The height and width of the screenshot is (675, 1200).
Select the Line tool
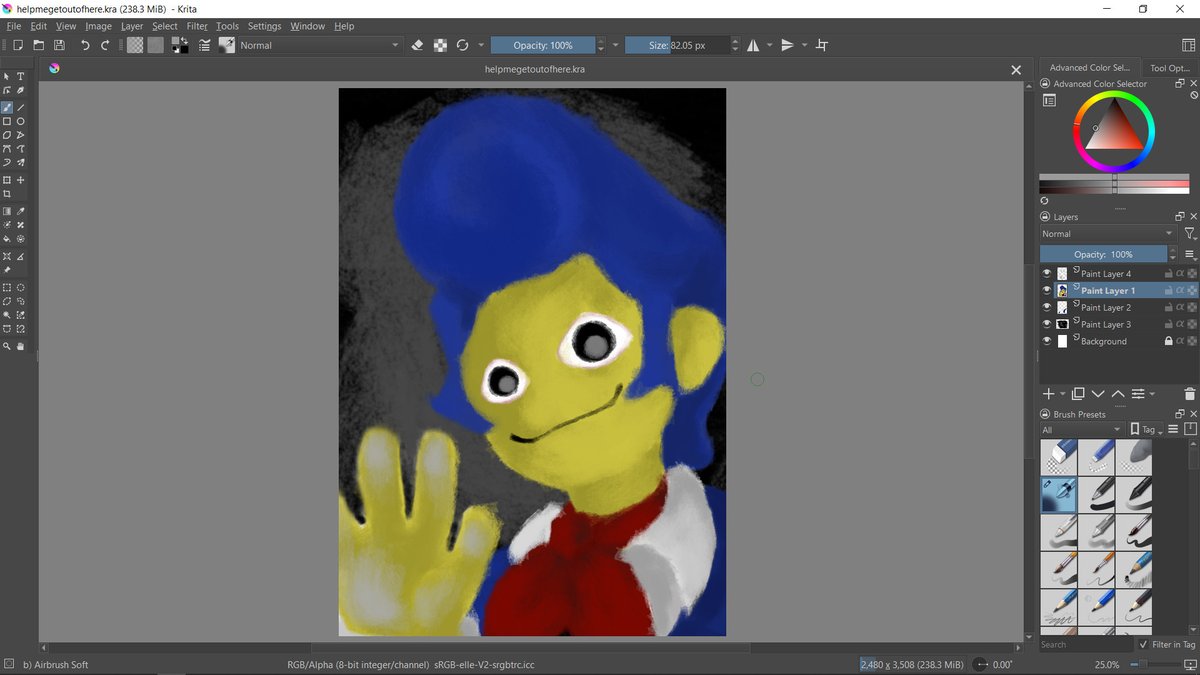(20, 107)
